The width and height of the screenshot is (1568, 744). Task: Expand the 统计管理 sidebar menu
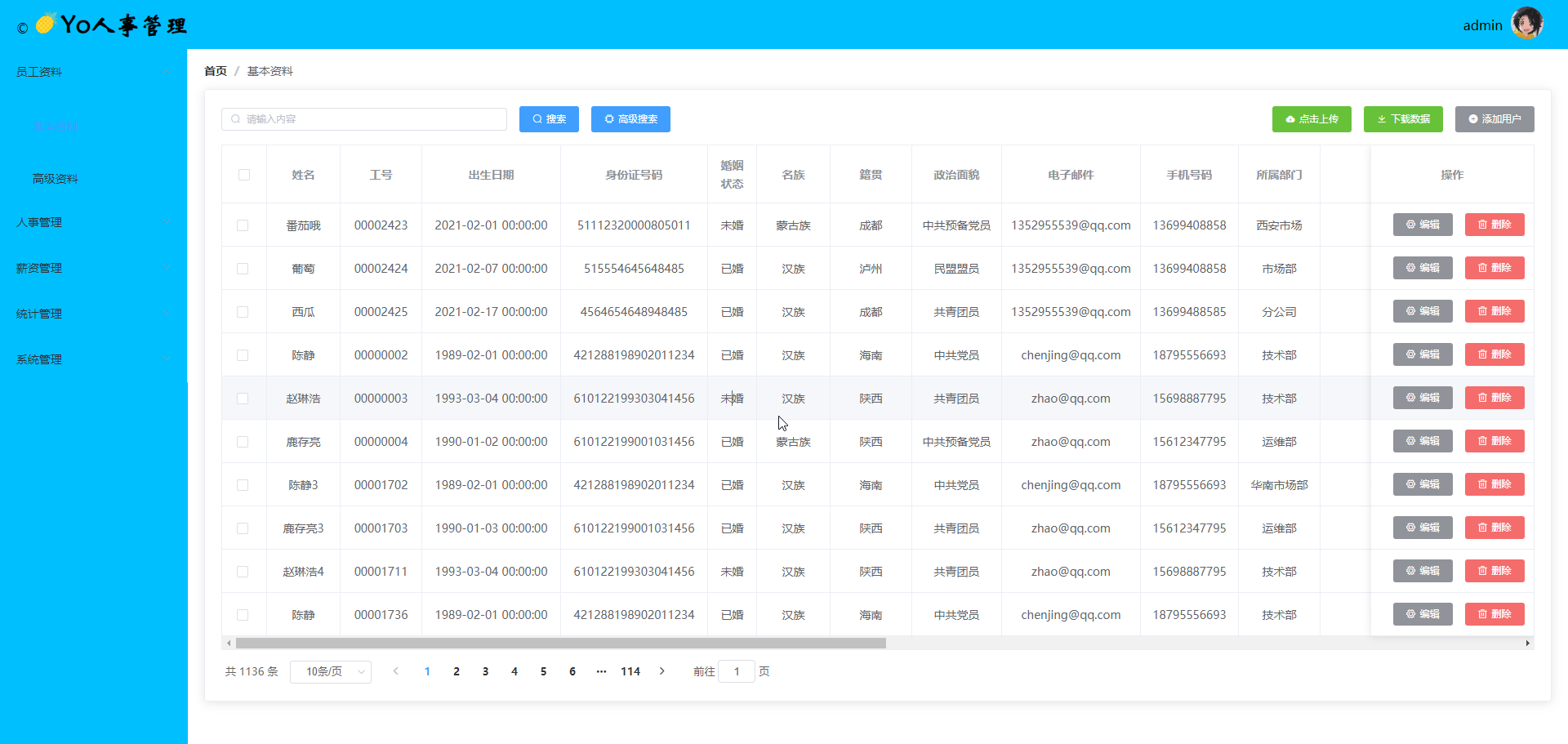(94, 314)
